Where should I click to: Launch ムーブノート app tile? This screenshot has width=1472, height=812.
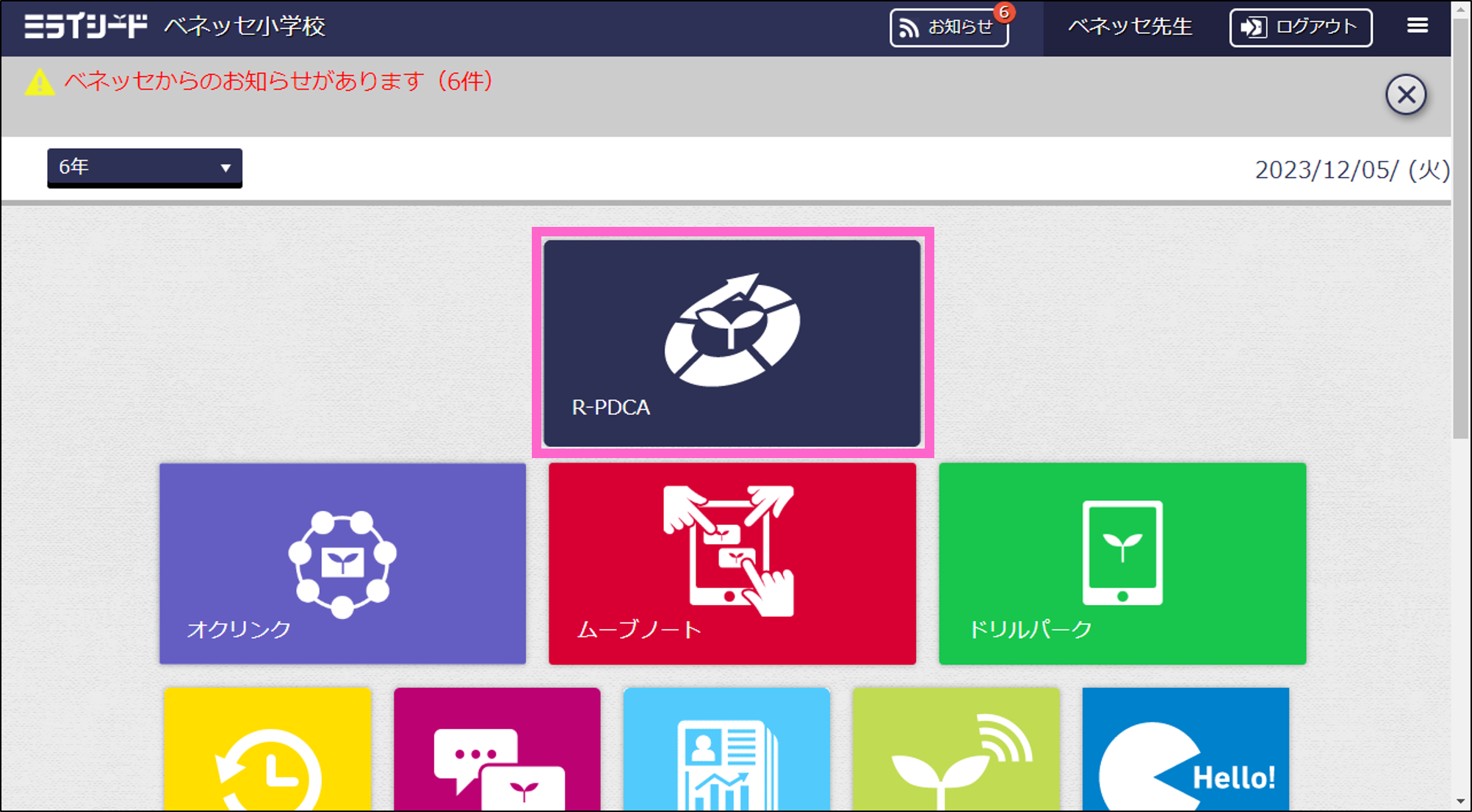[x=732, y=564]
